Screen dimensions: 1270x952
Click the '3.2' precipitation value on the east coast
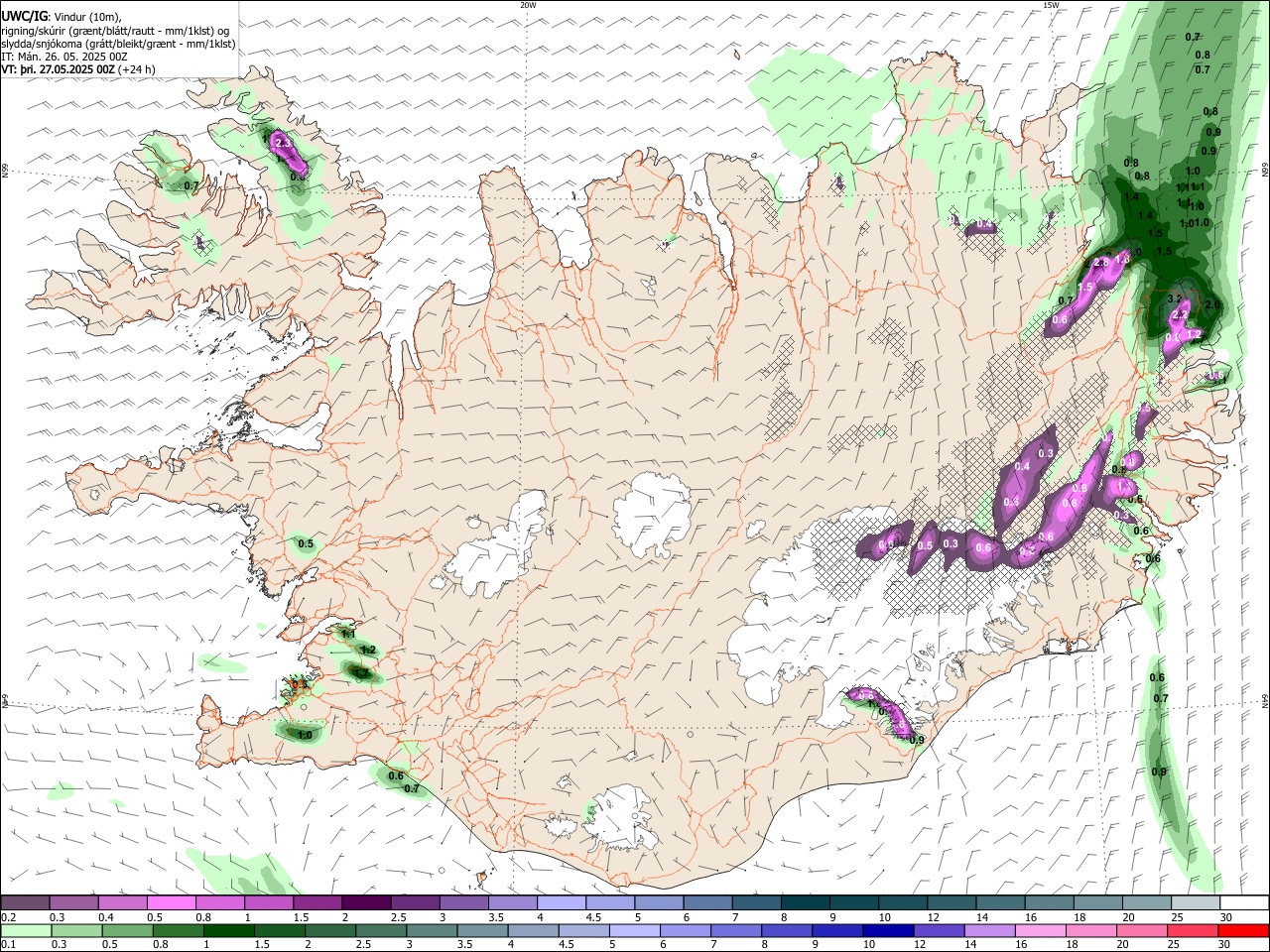click(x=1177, y=298)
